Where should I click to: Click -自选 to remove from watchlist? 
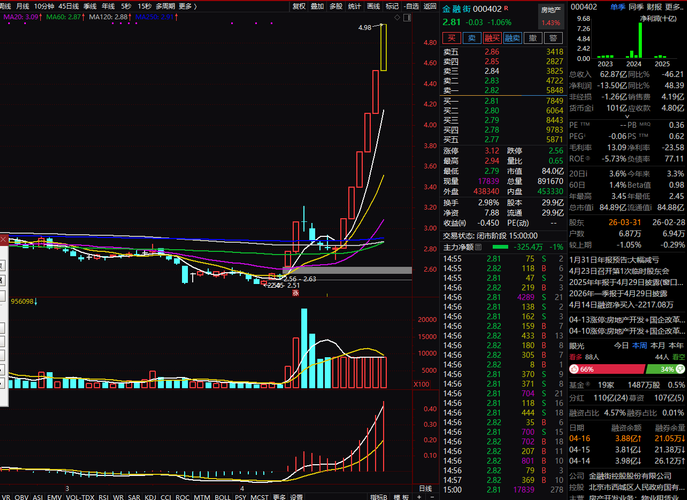pos(411,6)
